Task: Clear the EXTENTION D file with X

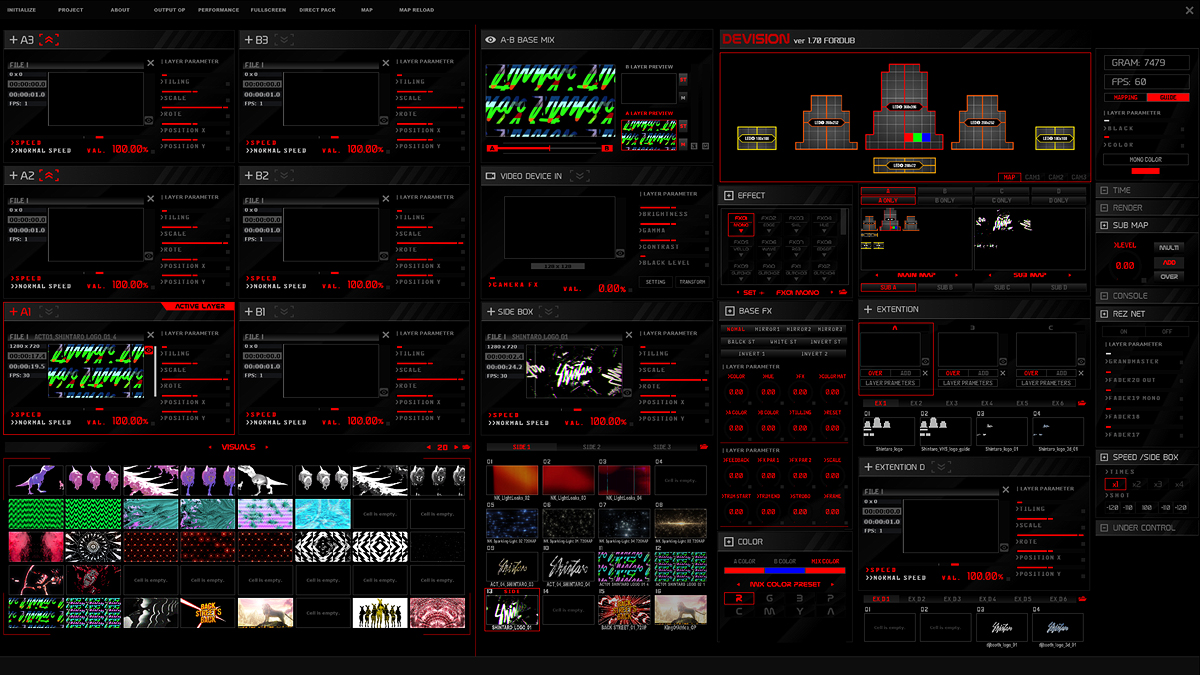Action: [1007, 491]
